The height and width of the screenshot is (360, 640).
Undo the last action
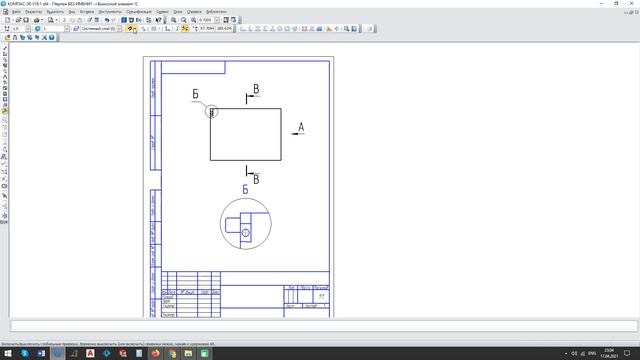(107, 20)
